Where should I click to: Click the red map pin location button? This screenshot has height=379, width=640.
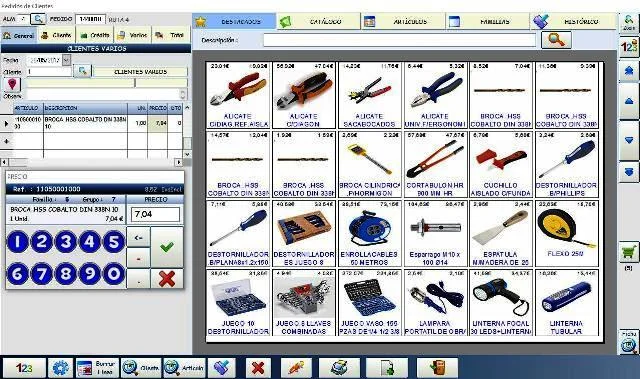[x=12, y=84]
